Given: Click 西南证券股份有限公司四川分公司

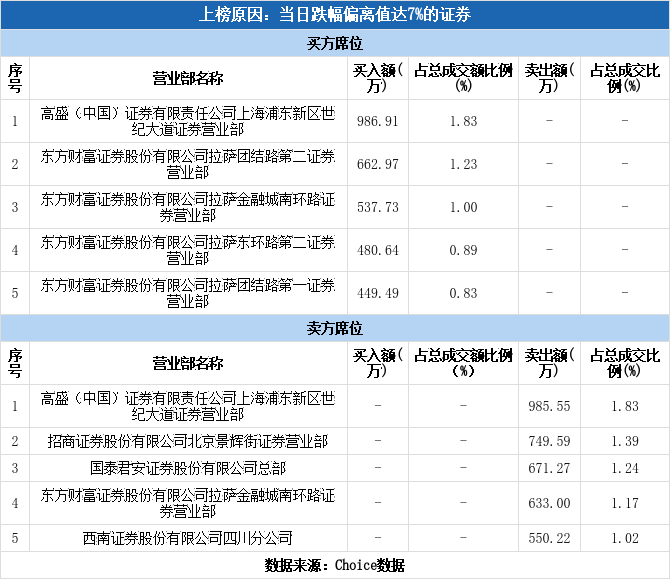Looking at the screenshot, I should coord(188,538).
